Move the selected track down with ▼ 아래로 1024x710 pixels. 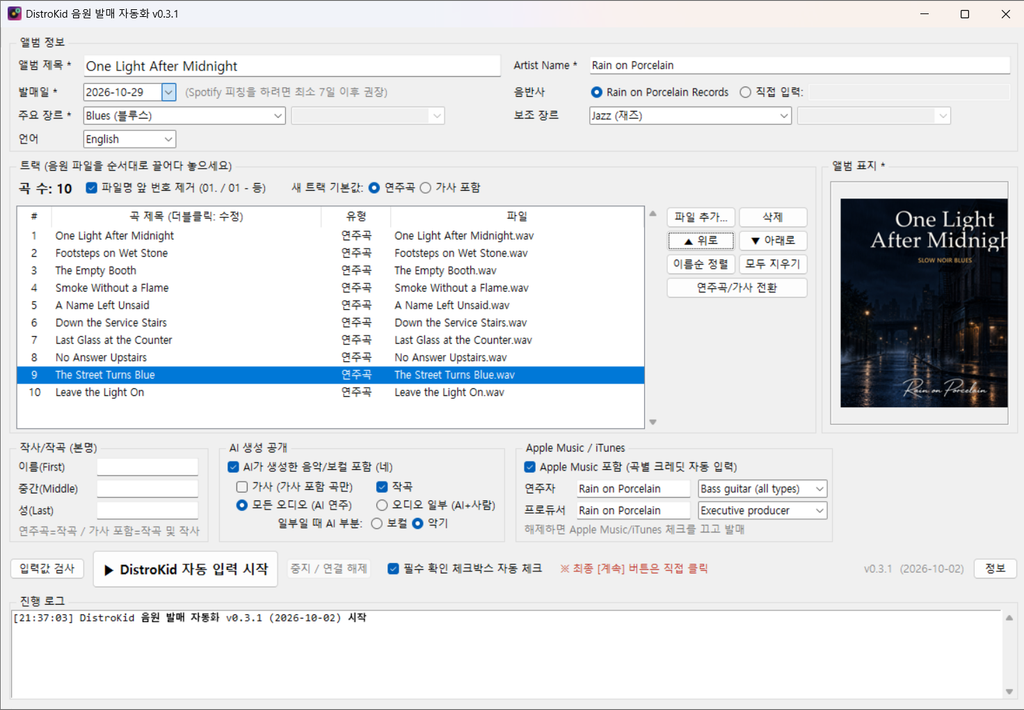click(773, 240)
